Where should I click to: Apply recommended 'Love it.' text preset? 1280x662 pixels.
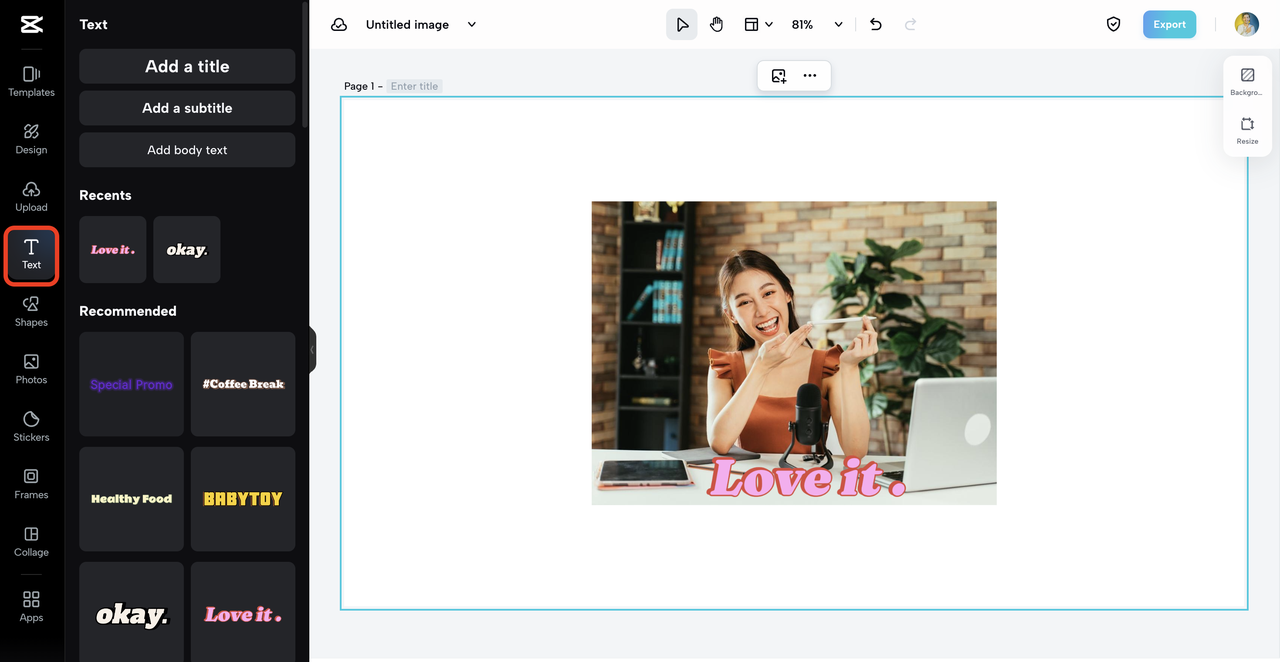tap(243, 612)
